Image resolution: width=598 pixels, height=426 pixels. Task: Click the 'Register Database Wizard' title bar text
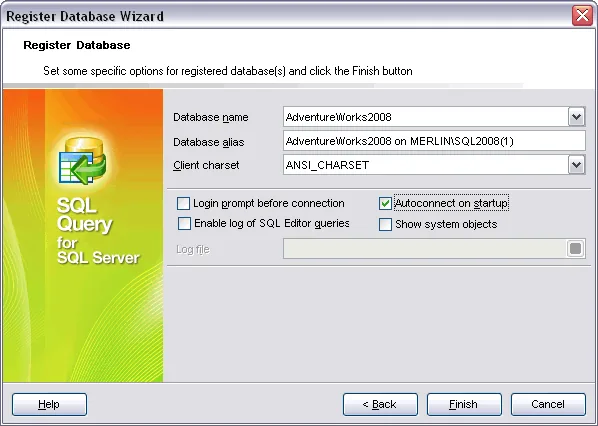[x=85, y=16]
